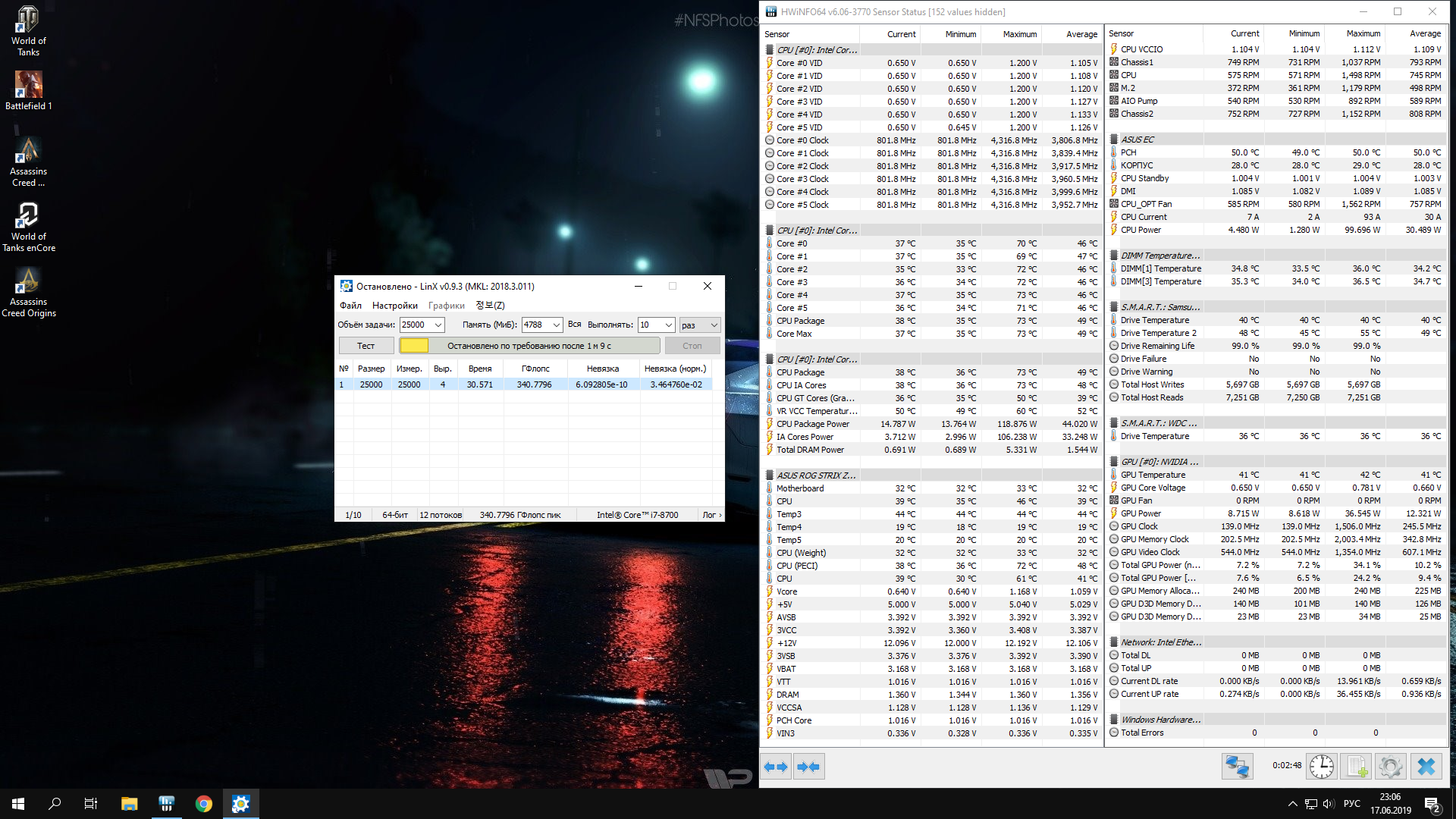Expand the Объём задачи problem size dropdown
1456x819 pixels.
(438, 325)
